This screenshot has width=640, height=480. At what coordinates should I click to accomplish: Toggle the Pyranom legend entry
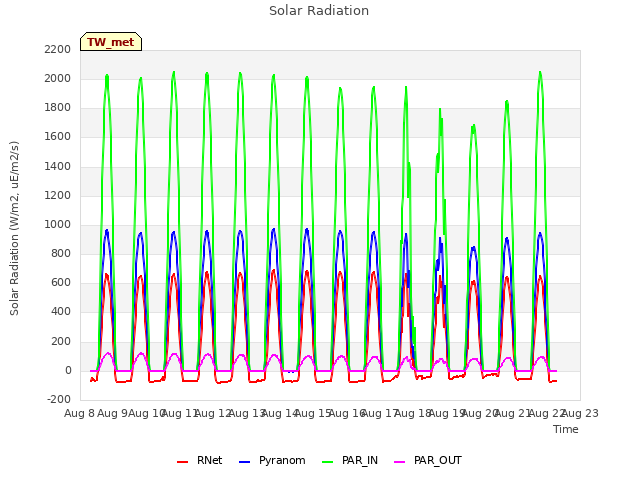coord(272,460)
